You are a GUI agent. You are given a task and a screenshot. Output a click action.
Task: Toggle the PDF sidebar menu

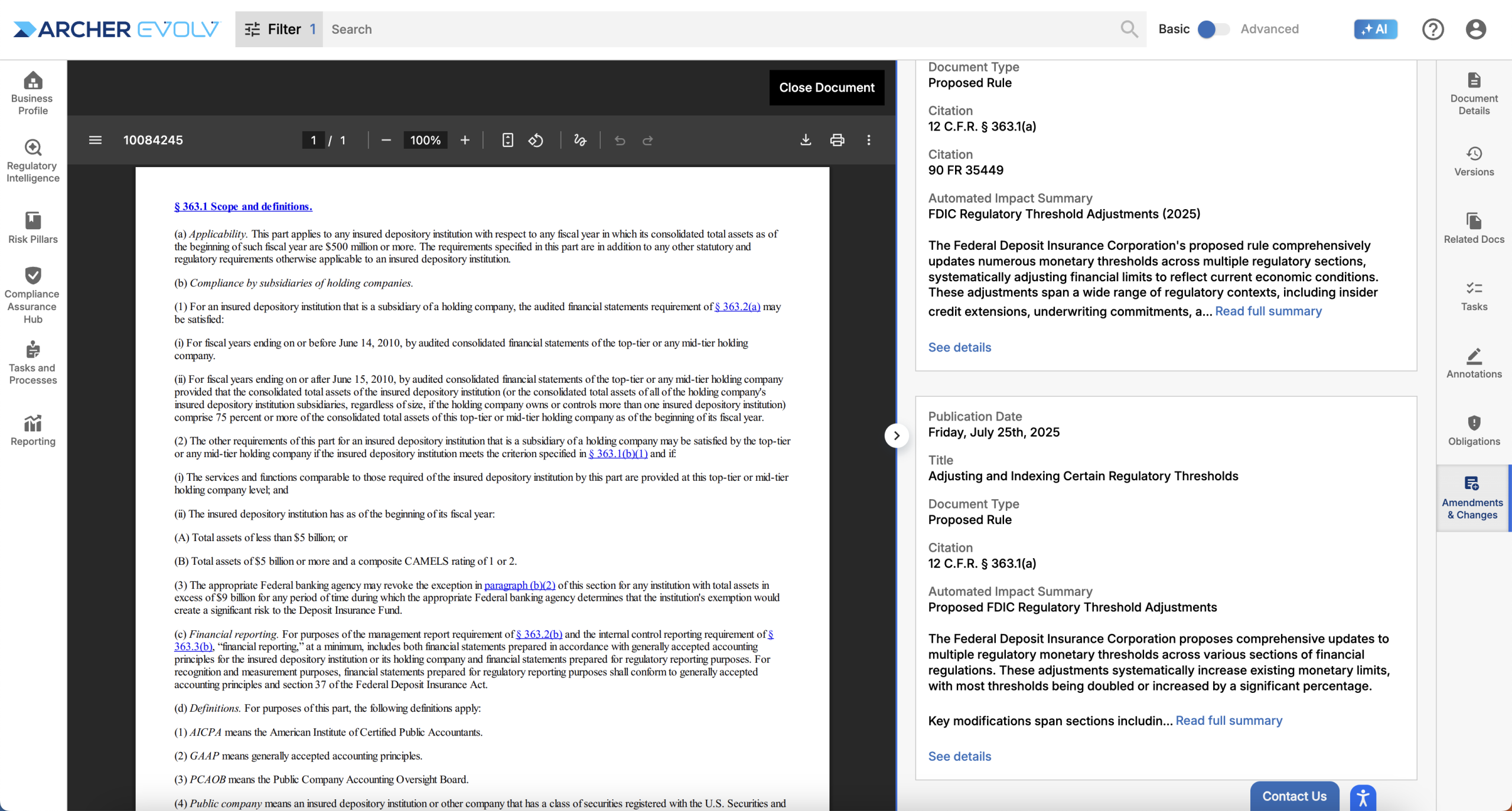pos(95,140)
